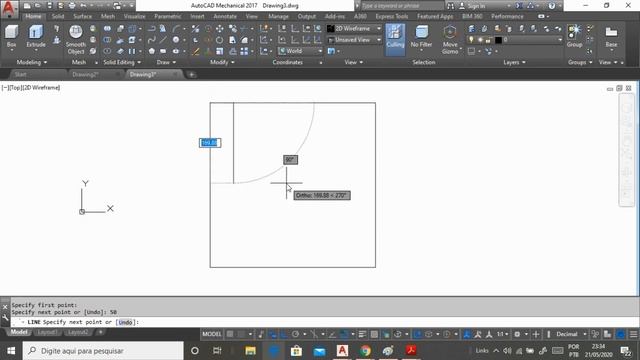Open the Express Tools ribbon tab
The image size is (640, 360).
[x=391, y=16]
